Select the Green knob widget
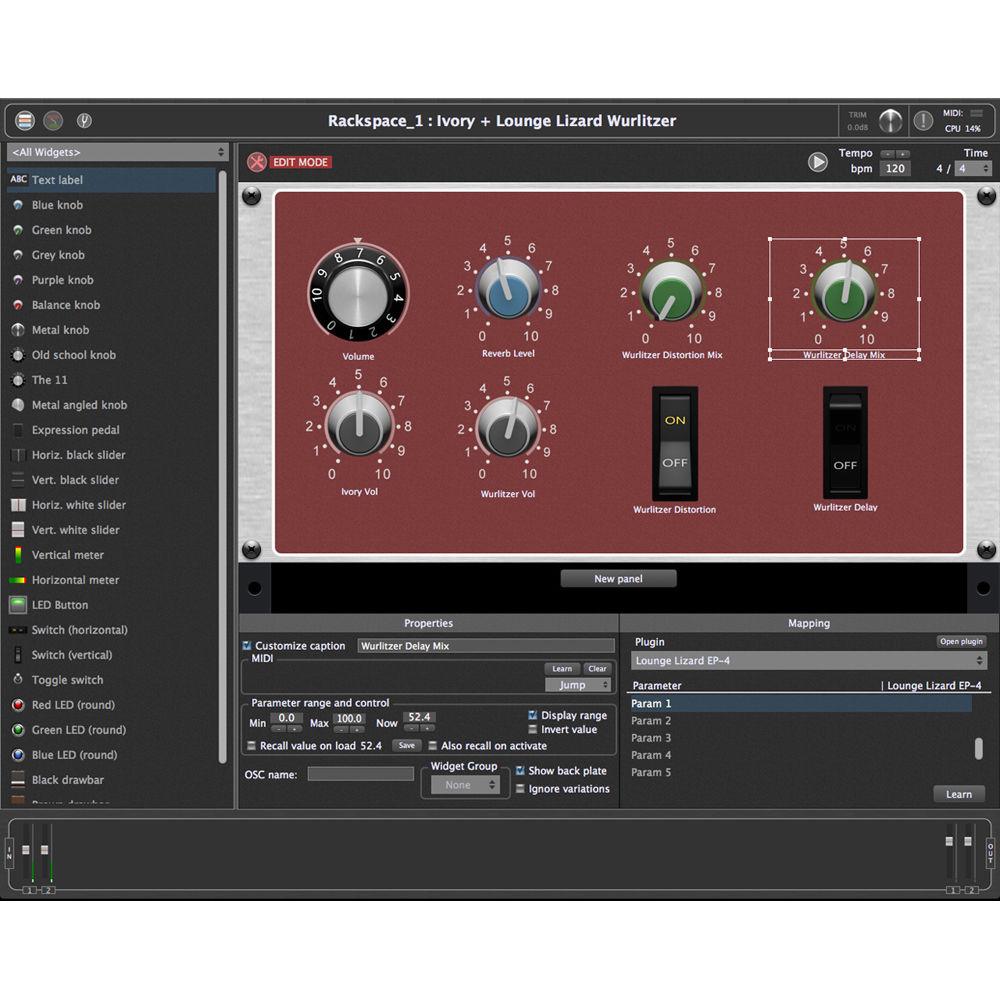The width and height of the screenshot is (1000, 1000). [x=62, y=230]
